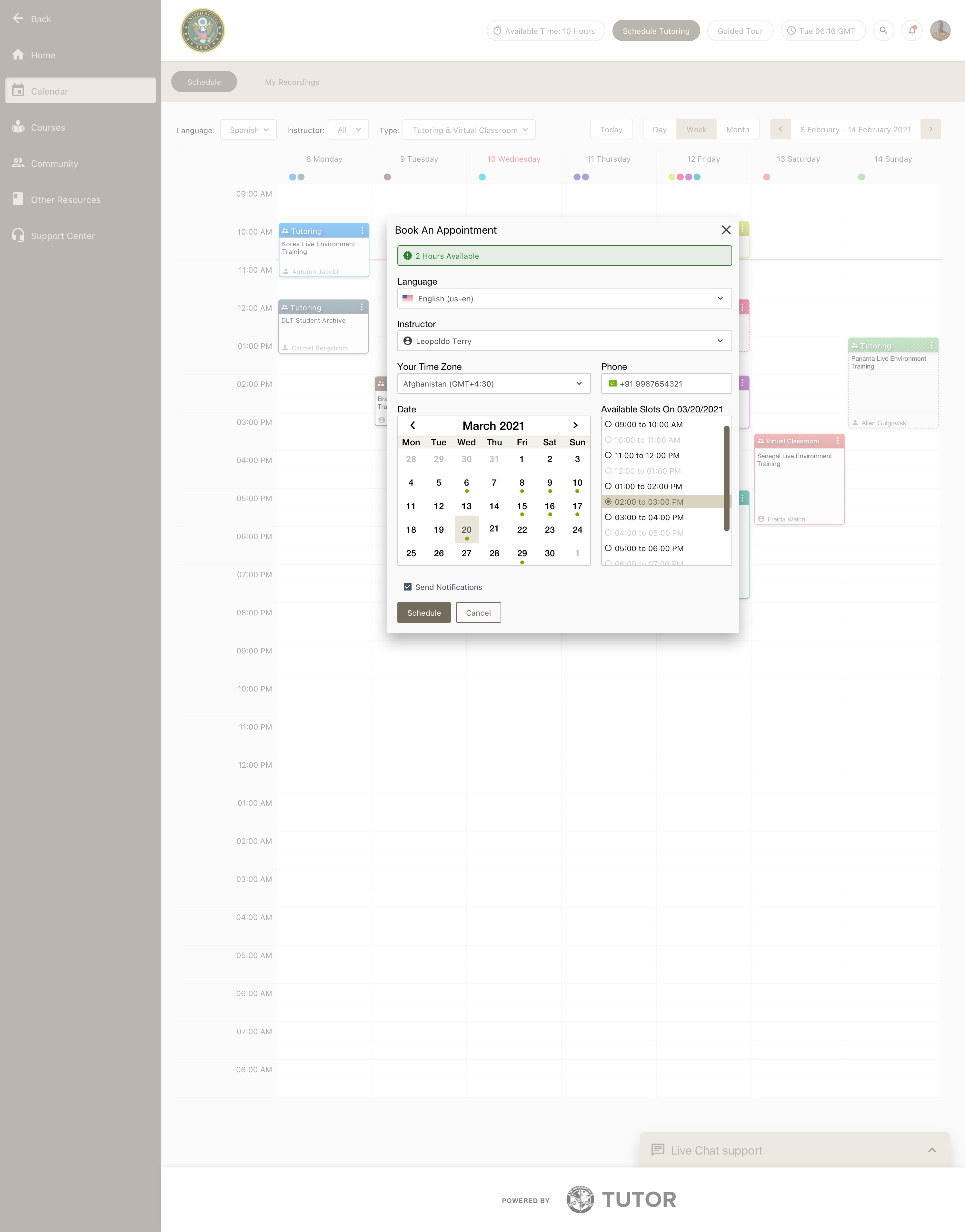965x1232 pixels.
Task: Open options menu on Korea Live Environment card
Action: [362, 231]
